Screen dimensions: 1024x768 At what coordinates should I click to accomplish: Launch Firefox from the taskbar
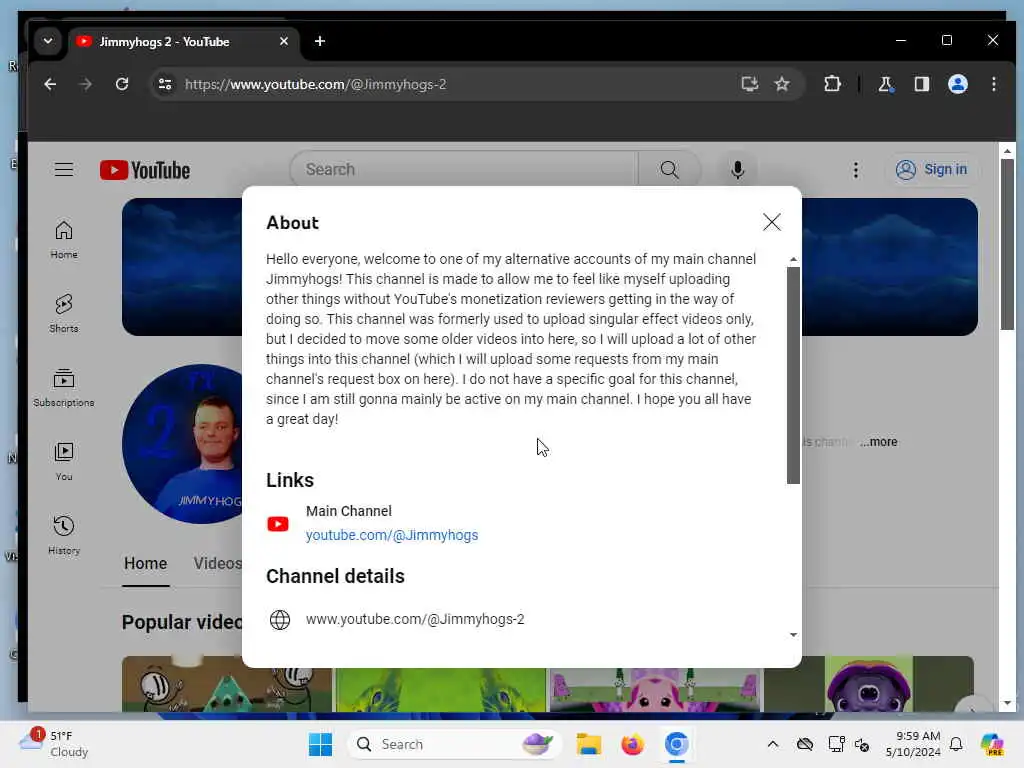pyautogui.click(x=632, y=744)
